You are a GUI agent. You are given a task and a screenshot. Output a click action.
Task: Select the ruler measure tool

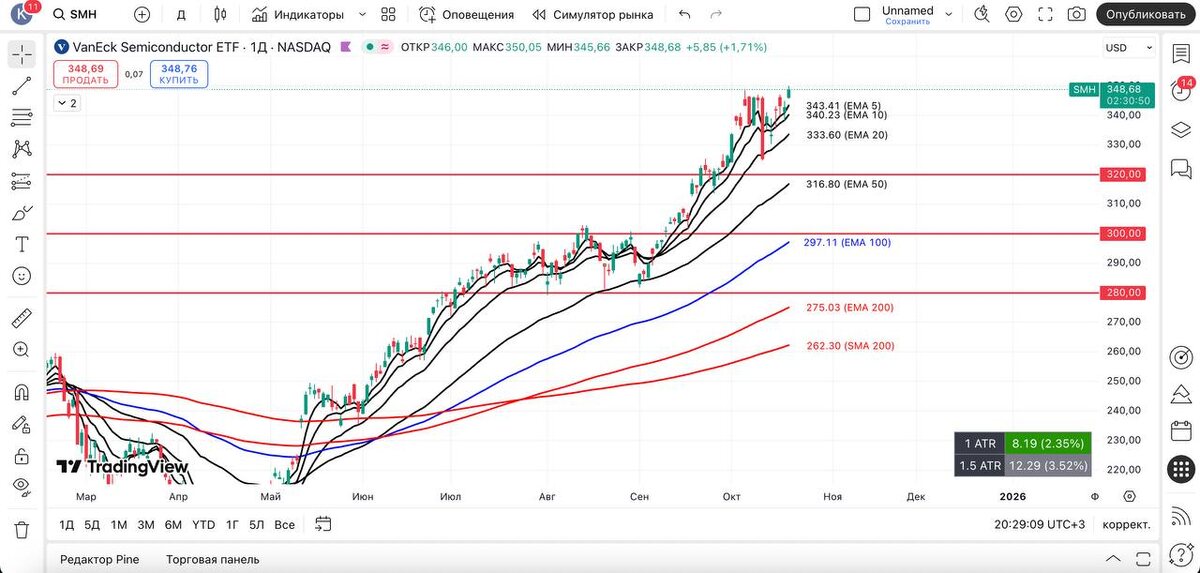[x=22, y=318]
